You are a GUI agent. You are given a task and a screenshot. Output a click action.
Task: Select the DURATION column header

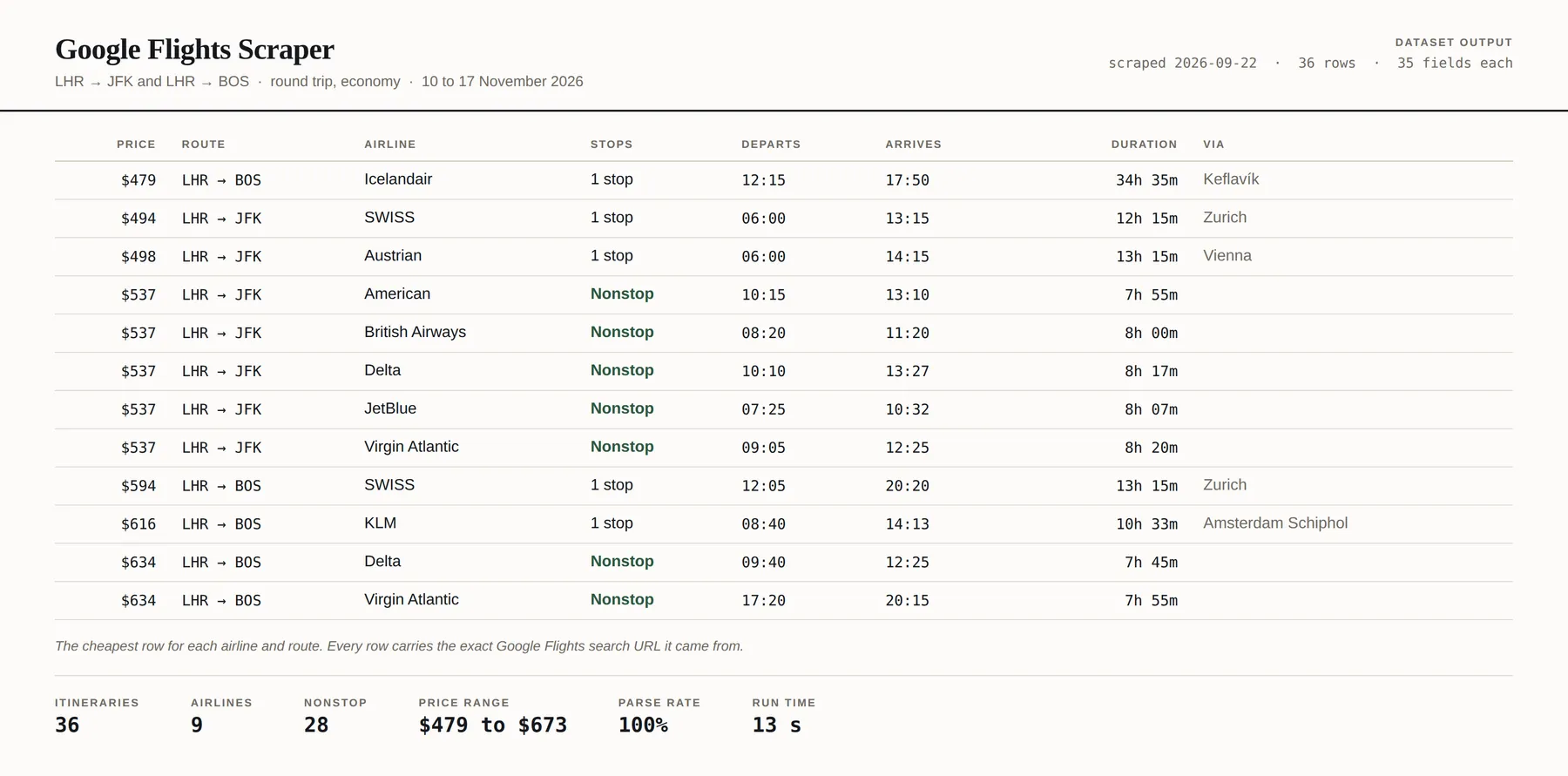coord(1144,145)
